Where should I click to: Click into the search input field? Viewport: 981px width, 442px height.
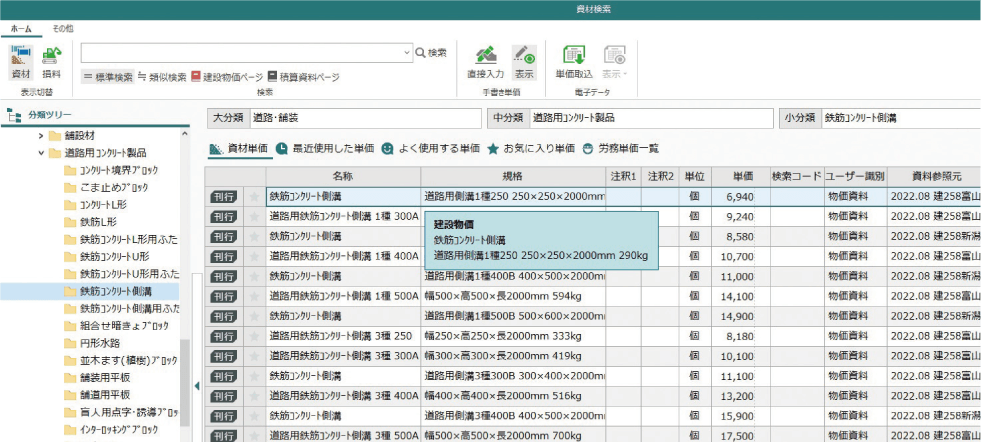241,53
